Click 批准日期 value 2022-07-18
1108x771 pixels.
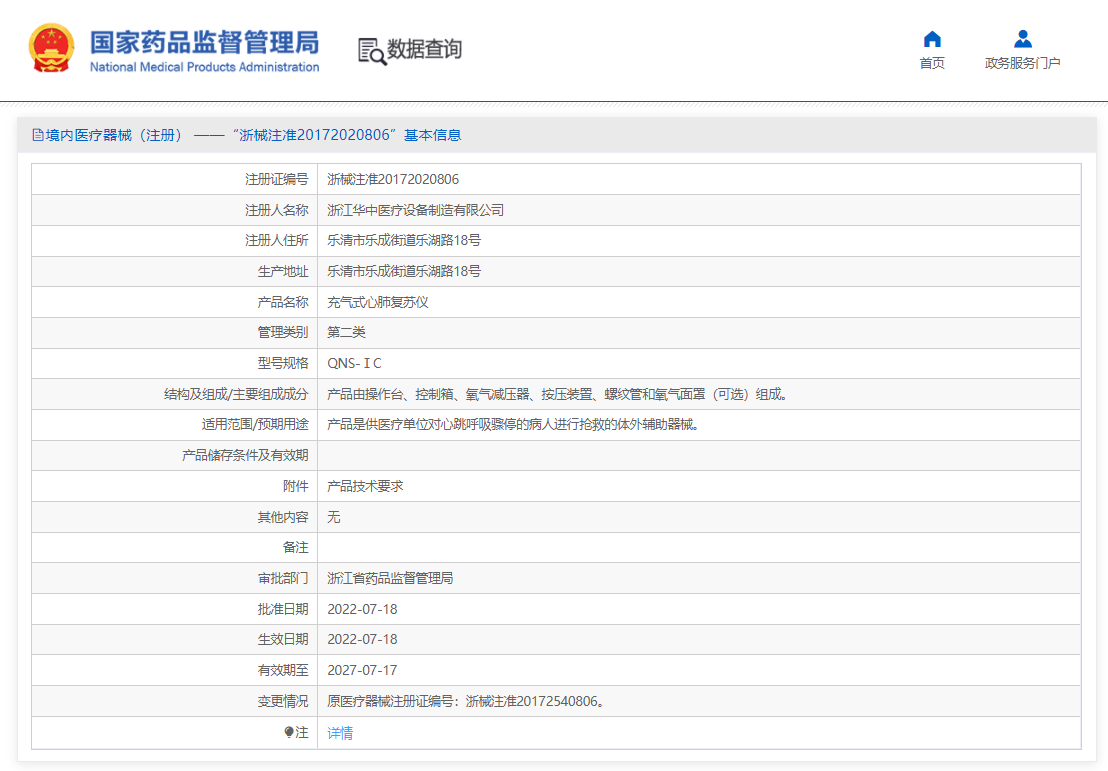coord(363,609)
